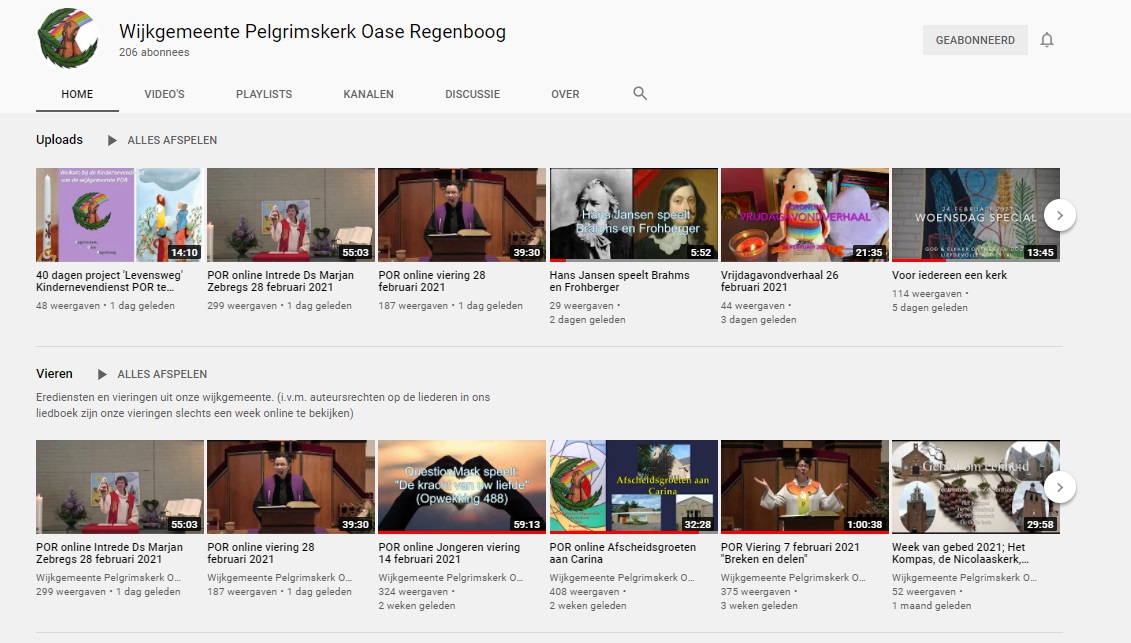
Task: Switch to the VIDEO'S tab
Action: click(x=164, y=94)
